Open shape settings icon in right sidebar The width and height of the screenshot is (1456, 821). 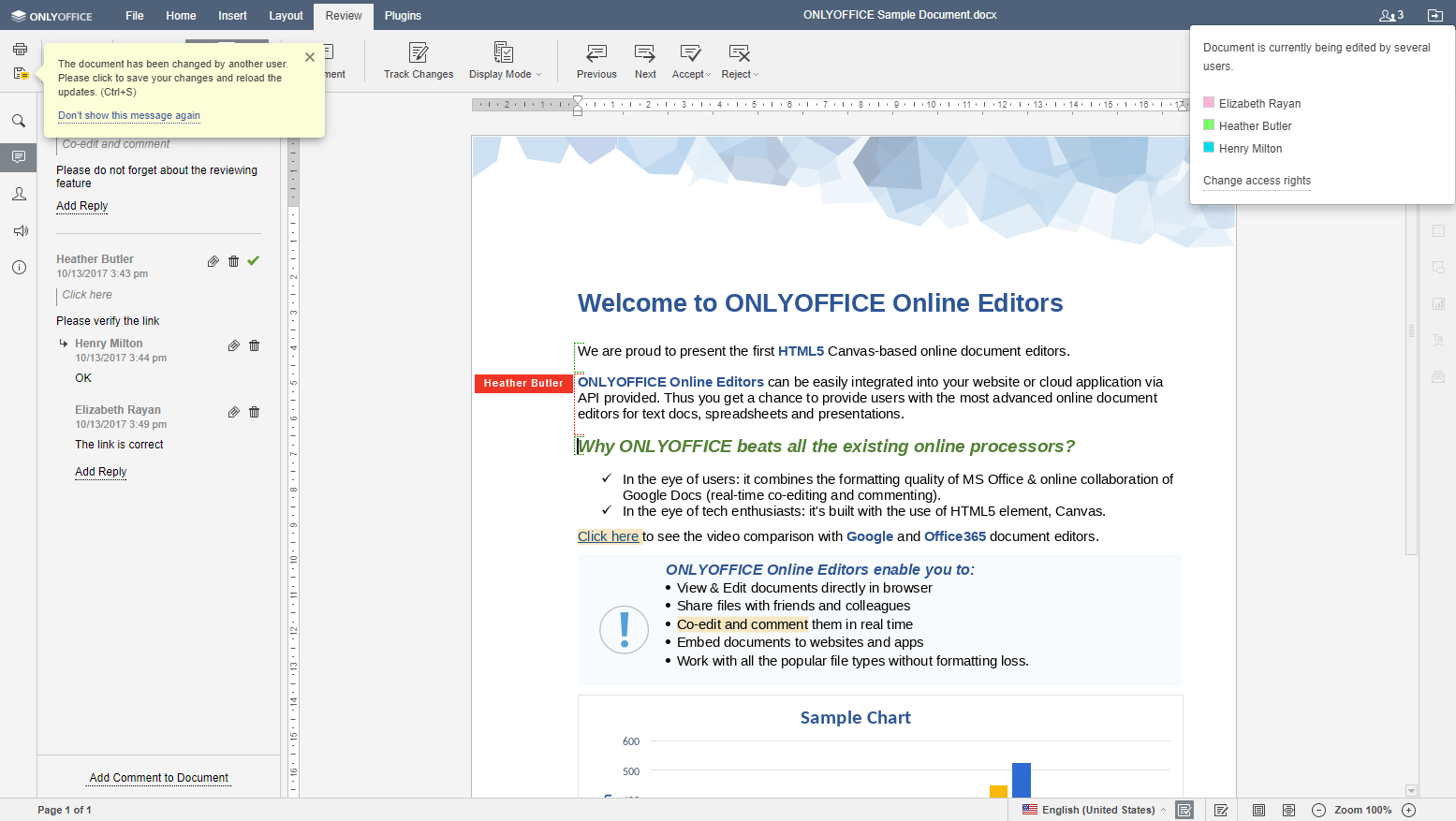(1438, 267)
